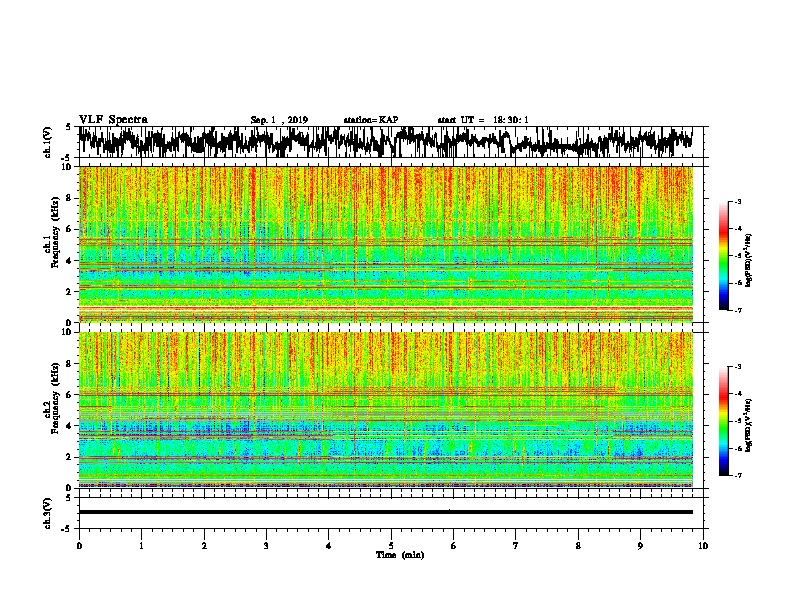Click the "5" voltage tick on ch.1 waveform axis

coord(68,127)
